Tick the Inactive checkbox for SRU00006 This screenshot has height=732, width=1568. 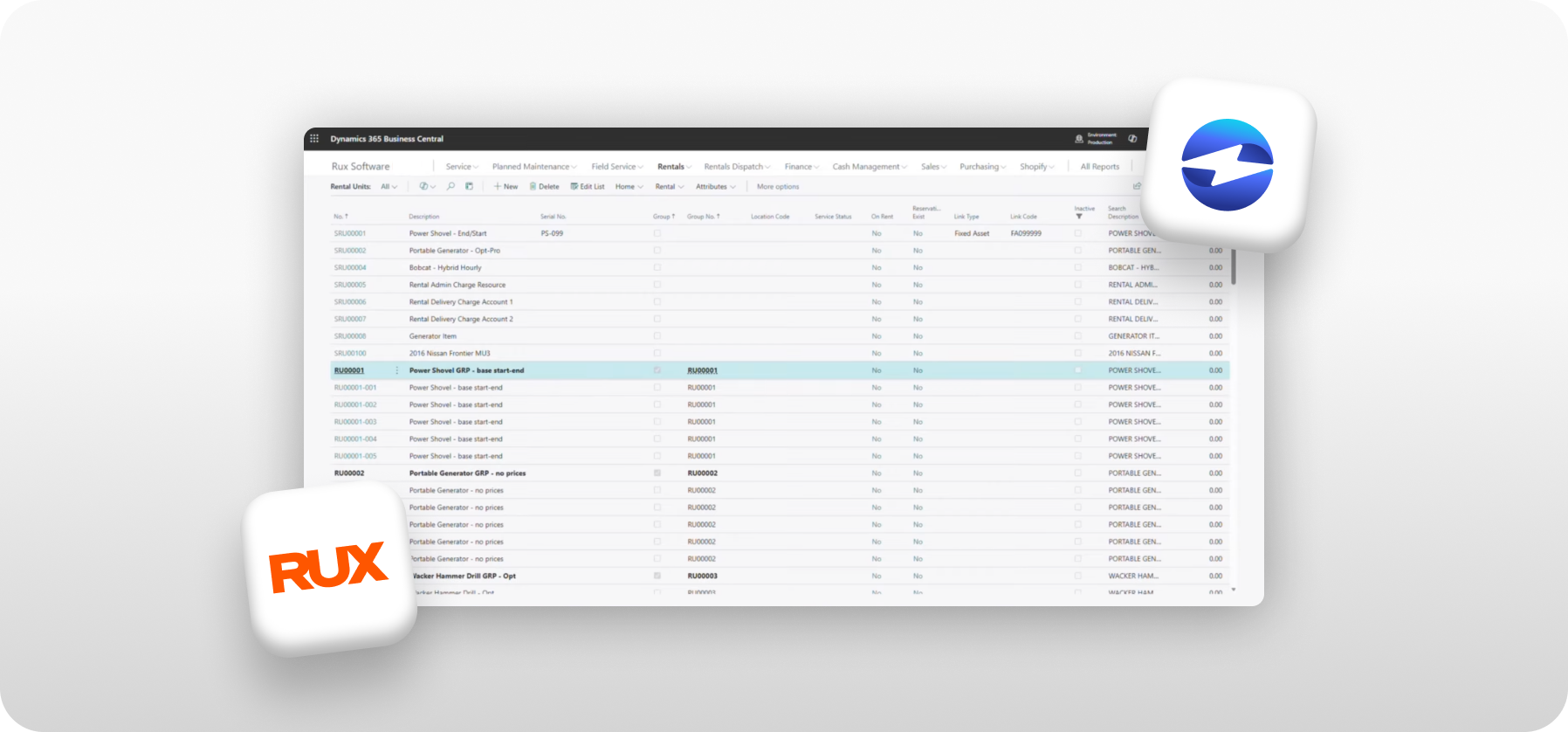1078,301
